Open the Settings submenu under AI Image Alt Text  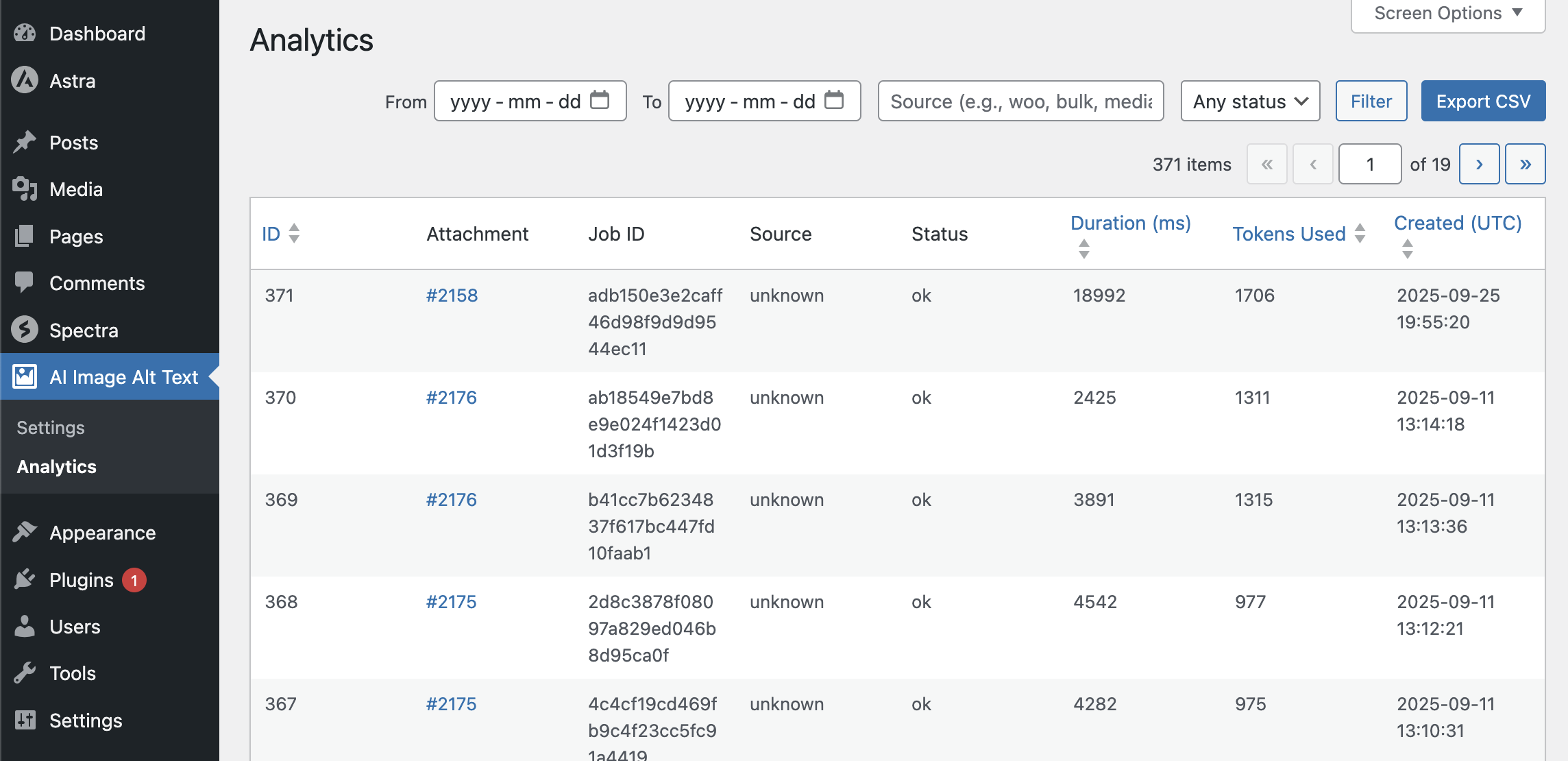[51, 427]
